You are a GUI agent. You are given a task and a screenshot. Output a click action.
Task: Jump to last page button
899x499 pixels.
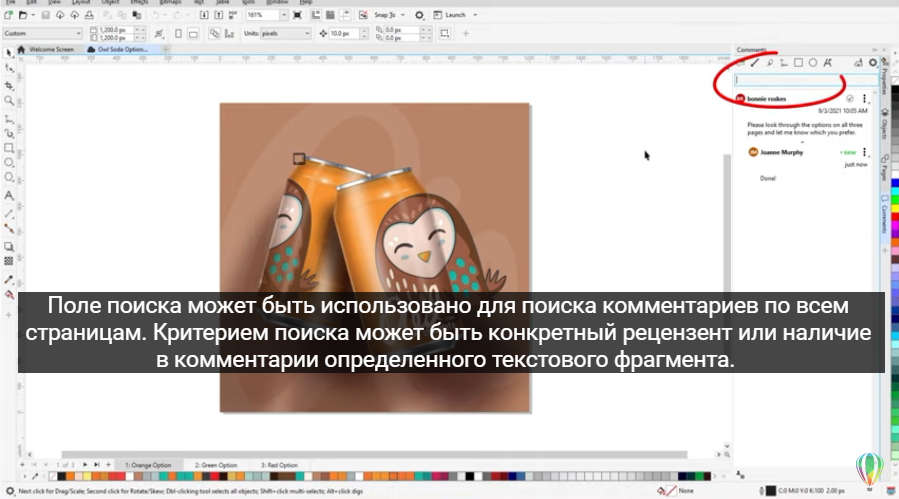(x=96, y=465)
